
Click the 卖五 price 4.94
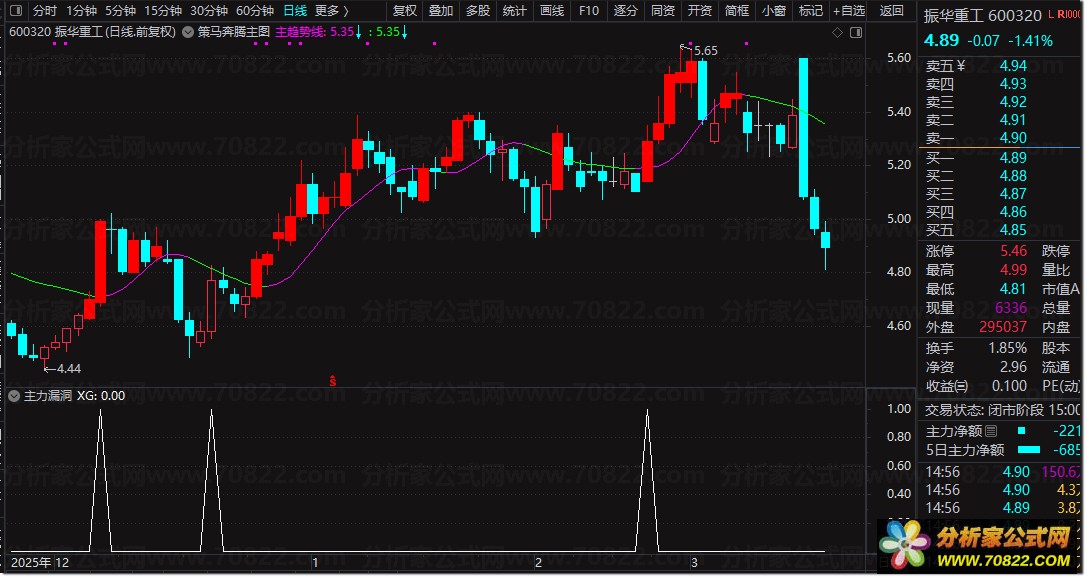click(1013, 66)
